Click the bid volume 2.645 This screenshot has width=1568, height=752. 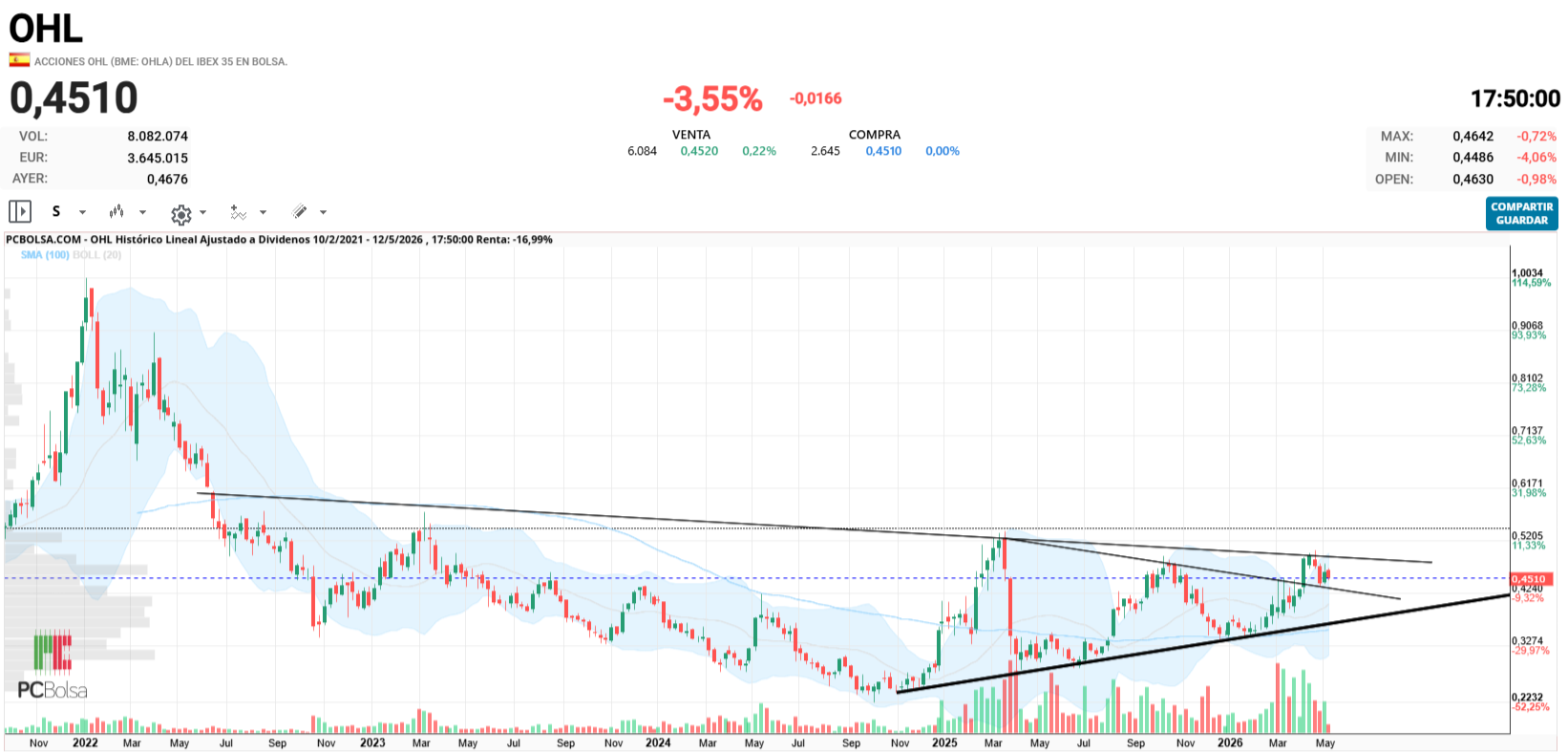click(x=825, y=151)
